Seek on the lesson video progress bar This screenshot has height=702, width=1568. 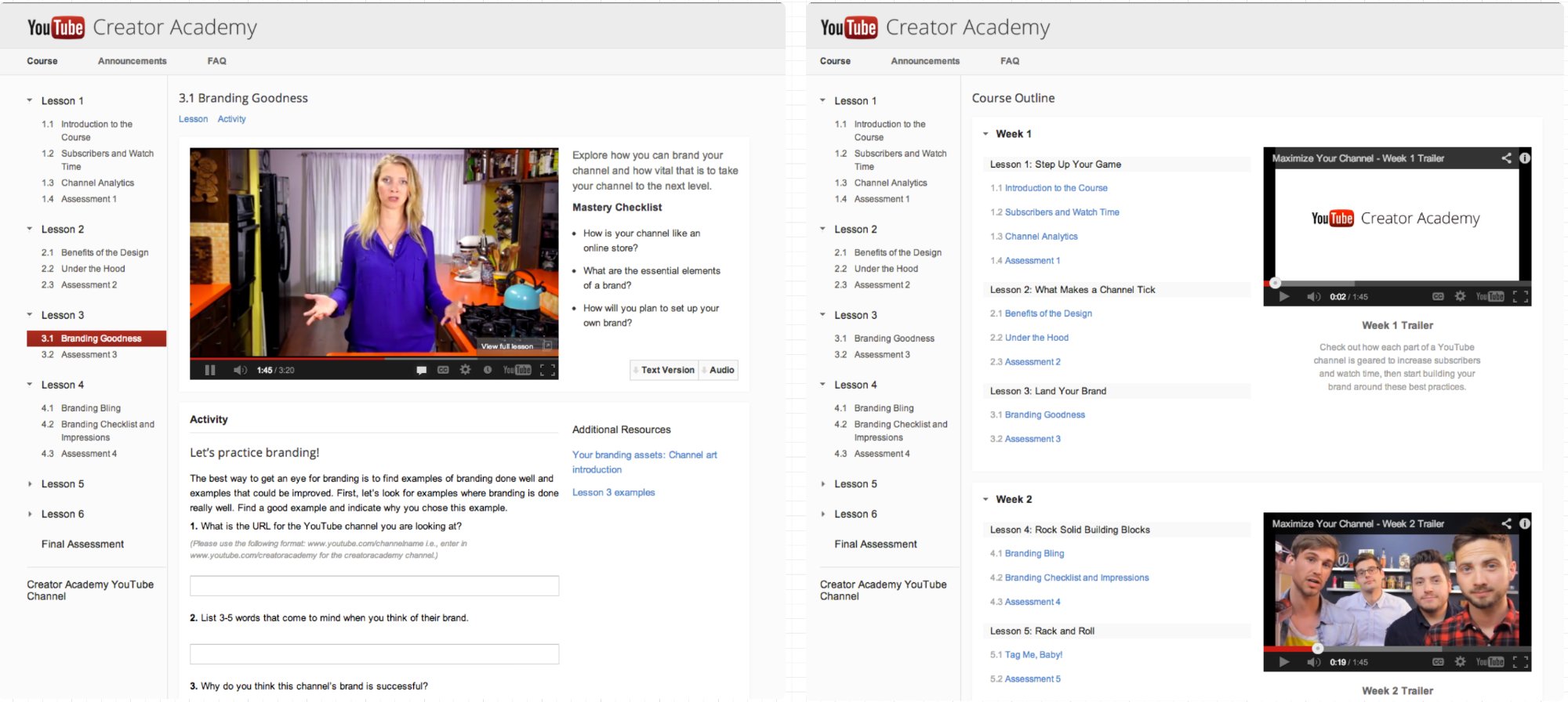pyautogui.click(x=374, y=359)
